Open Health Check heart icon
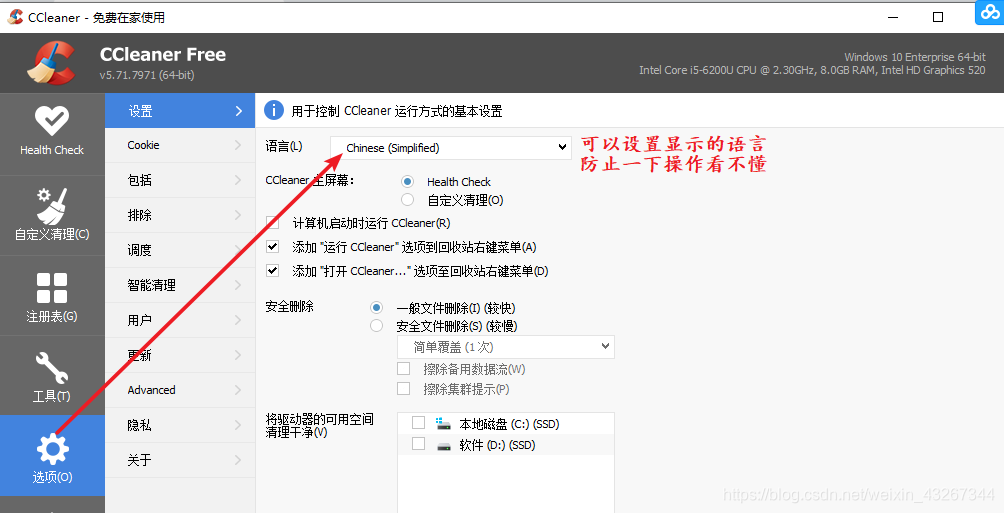 point(52,120)
